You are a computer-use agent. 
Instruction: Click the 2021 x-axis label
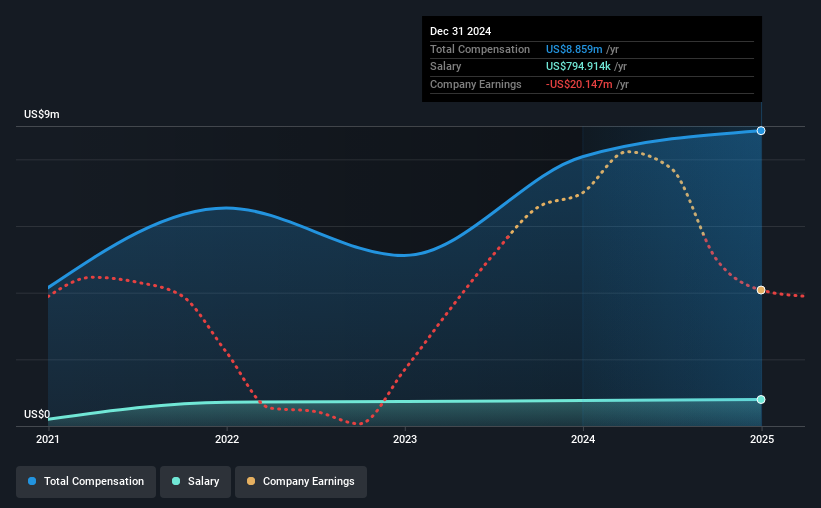[48, 439]
